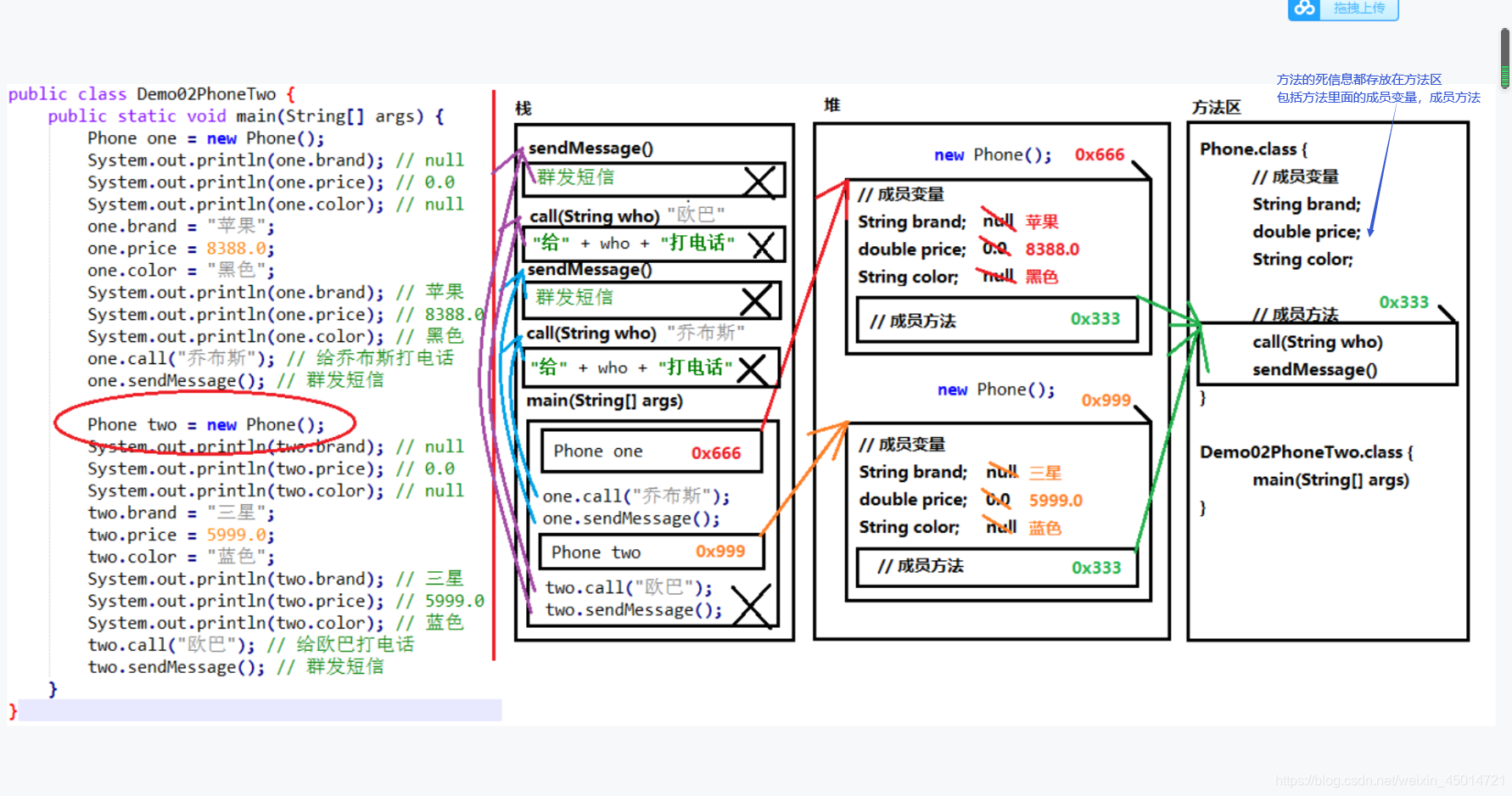Click the code line two.brand = "三星";
Screen dimensions: 1512x796
point(181,513)
